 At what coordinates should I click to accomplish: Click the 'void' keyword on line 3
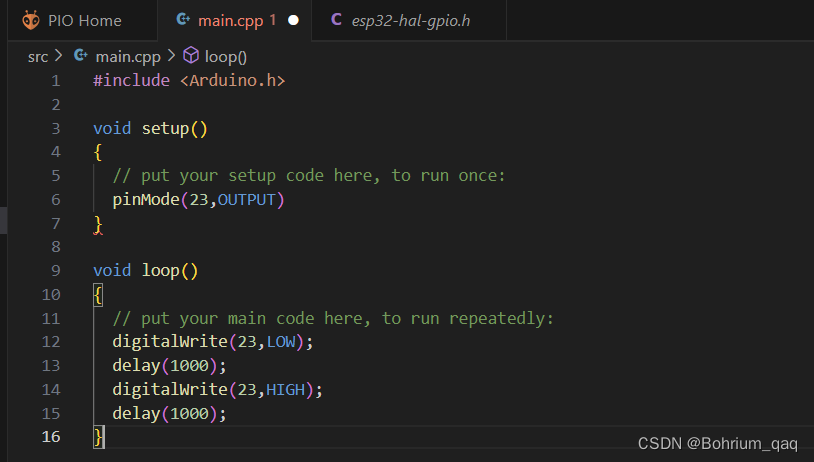[x=112, y=128]
